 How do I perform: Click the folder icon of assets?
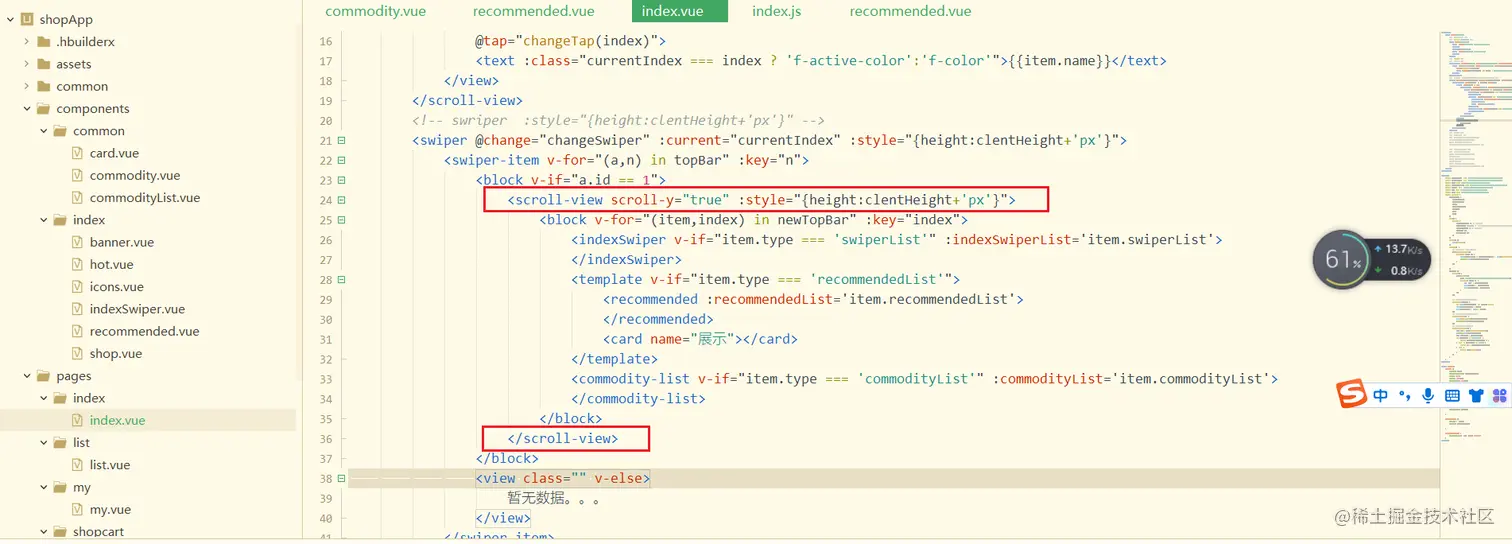coord(43,64)
